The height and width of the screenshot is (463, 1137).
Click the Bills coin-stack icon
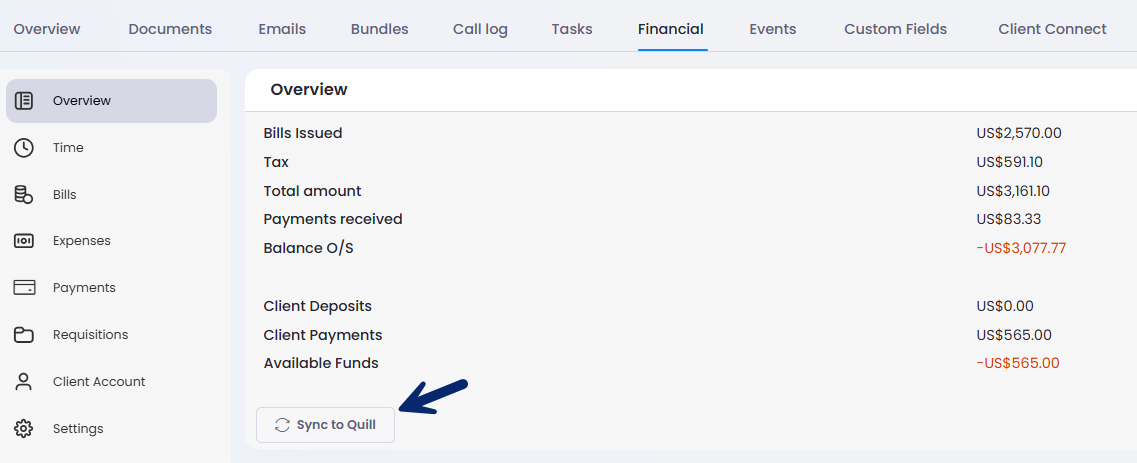coord(24,194)
